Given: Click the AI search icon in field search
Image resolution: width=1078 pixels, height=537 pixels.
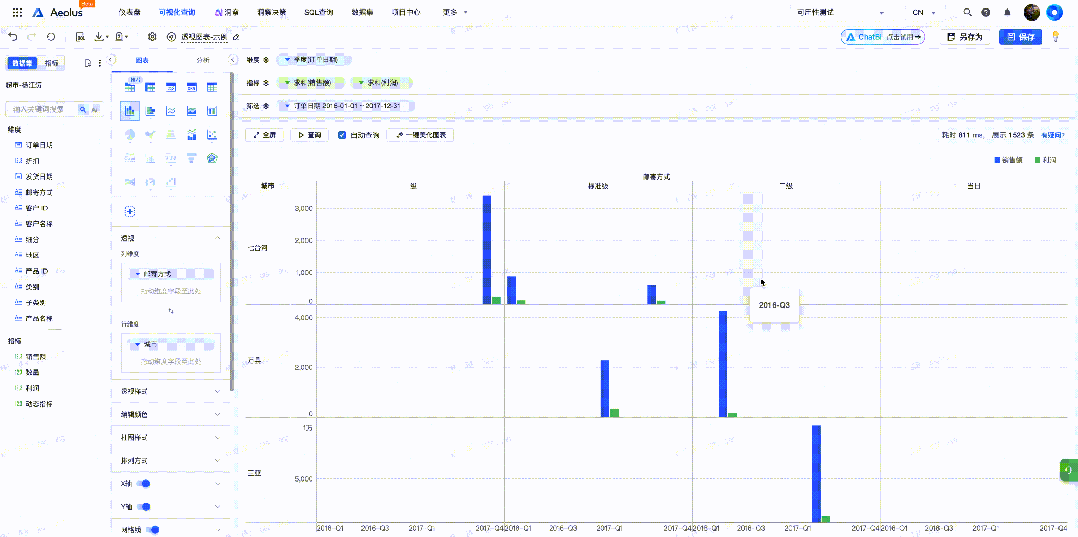Looking at the screenshot, I should 95,109.
